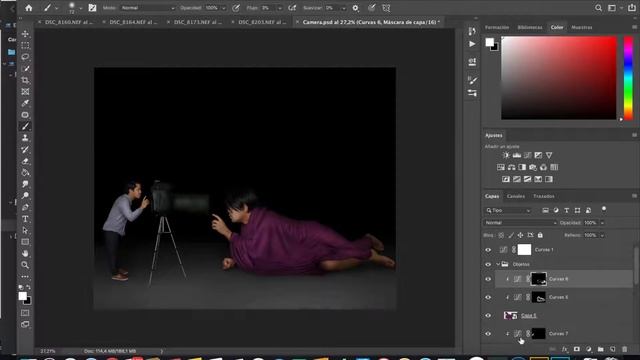Add a layer mask from Layers panel bottom
The width and height of the screenshot is (640, 360).
(x=576, y=349)
